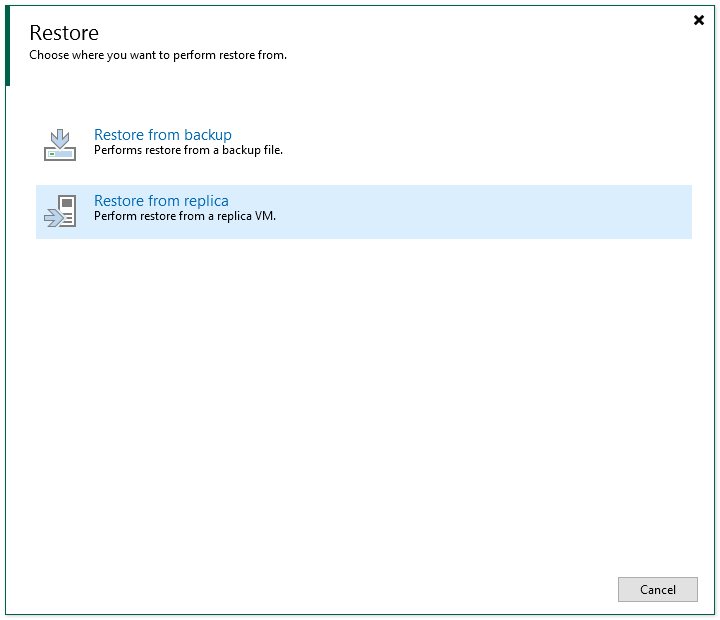The height and width of the screenshot is (620, 720).
Task: Open the "Restore from replica" link
Action: click(161, 201)
